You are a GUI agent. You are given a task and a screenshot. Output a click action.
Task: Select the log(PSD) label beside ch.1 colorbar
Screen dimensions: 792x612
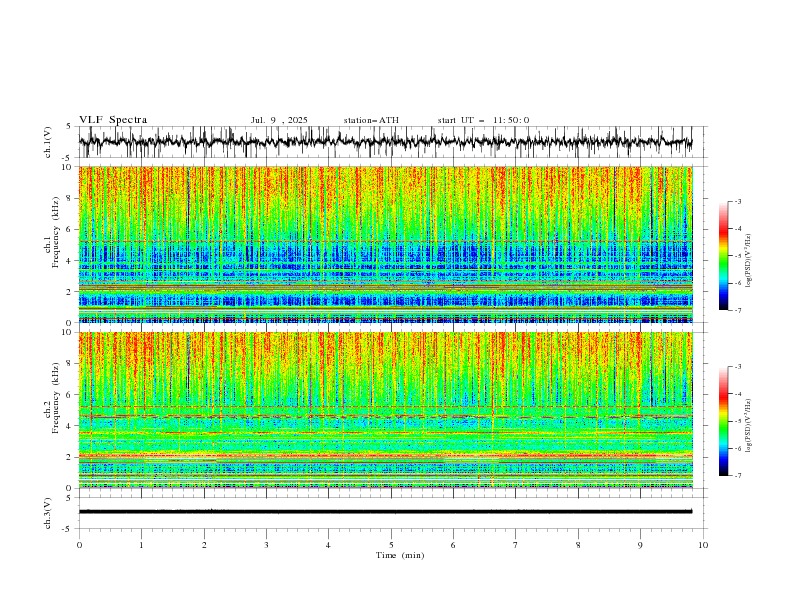(748, 261)
